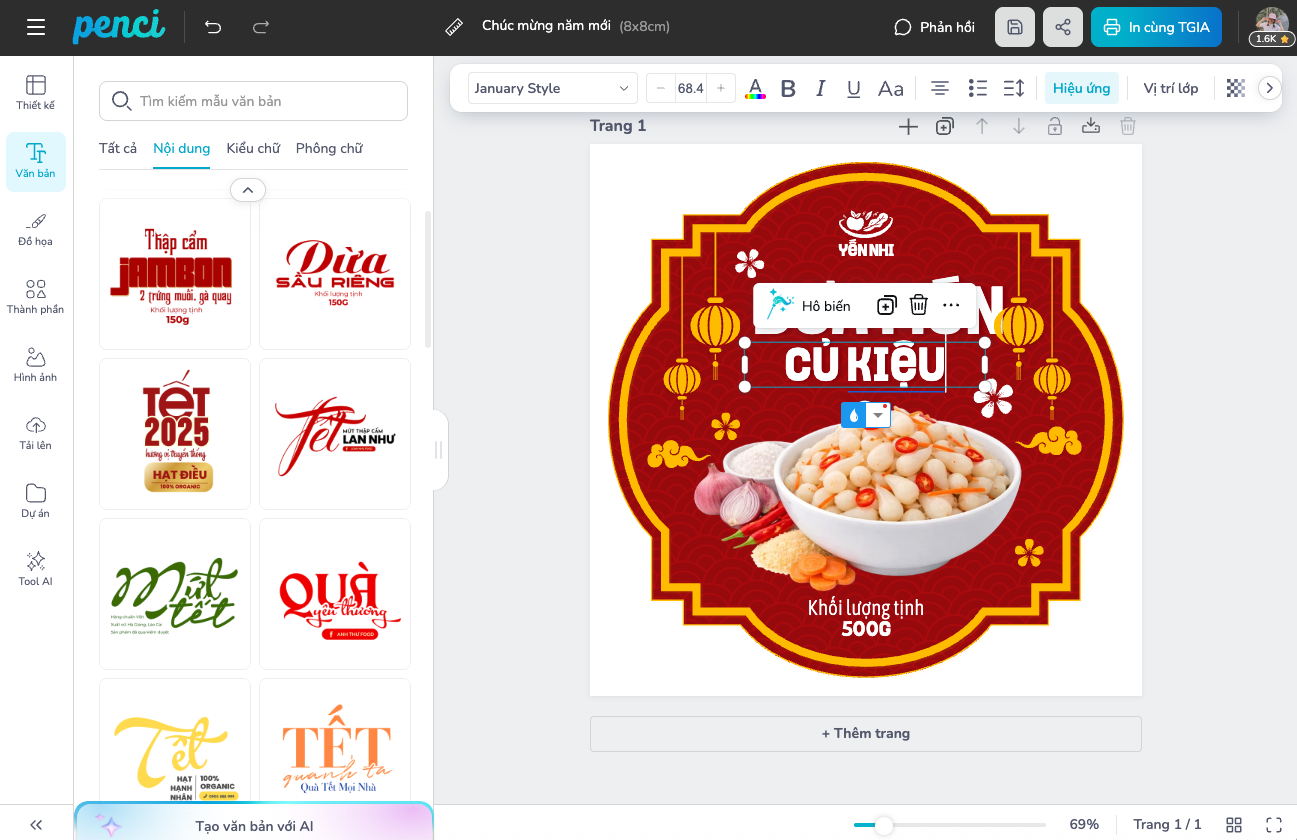This screenshot has width=1297, height=840.
Task: Toggle bold formatting
Action: 788,88
